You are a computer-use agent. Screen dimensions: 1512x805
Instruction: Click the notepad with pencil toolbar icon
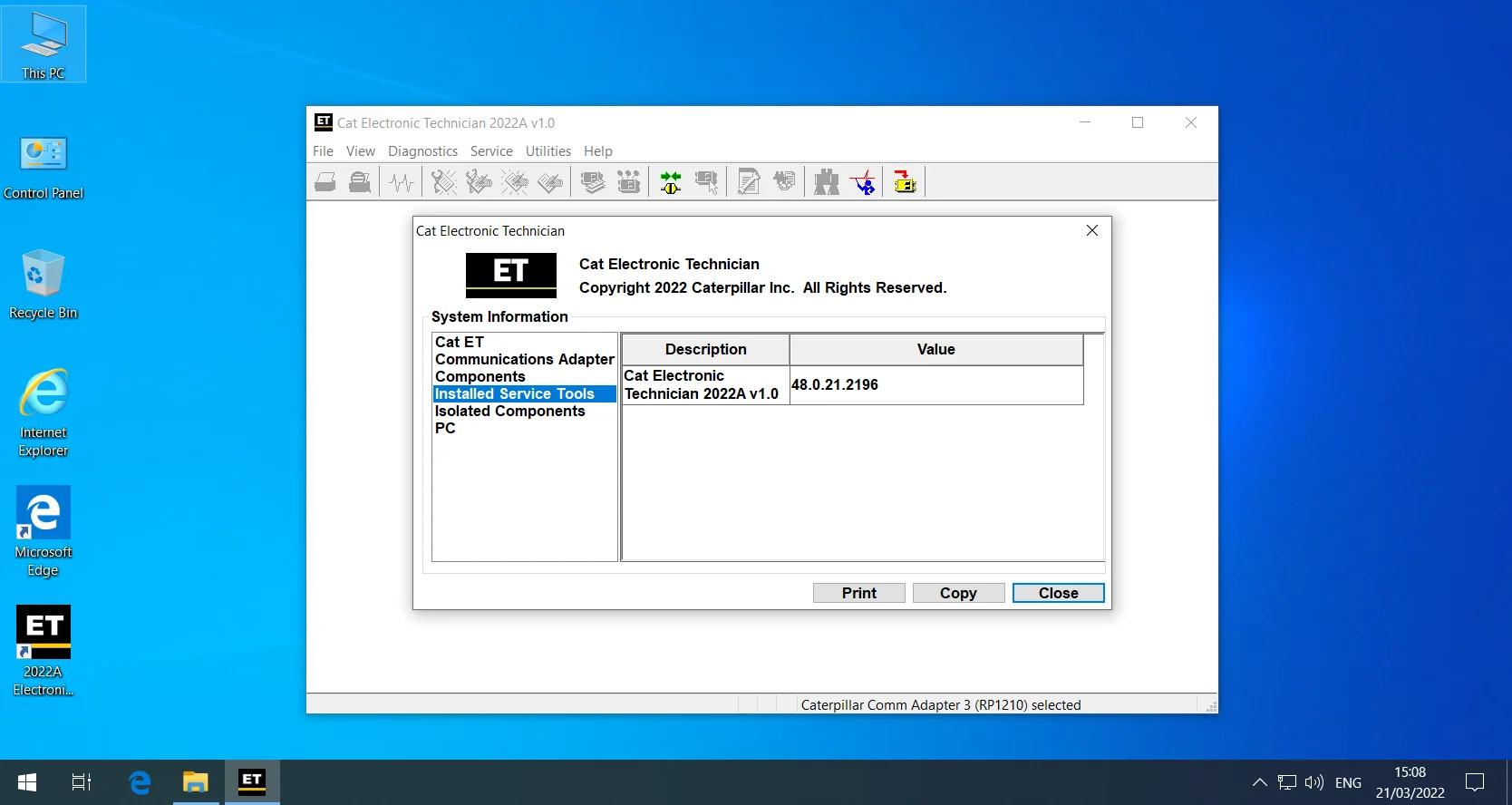click(x=749, y=182)
